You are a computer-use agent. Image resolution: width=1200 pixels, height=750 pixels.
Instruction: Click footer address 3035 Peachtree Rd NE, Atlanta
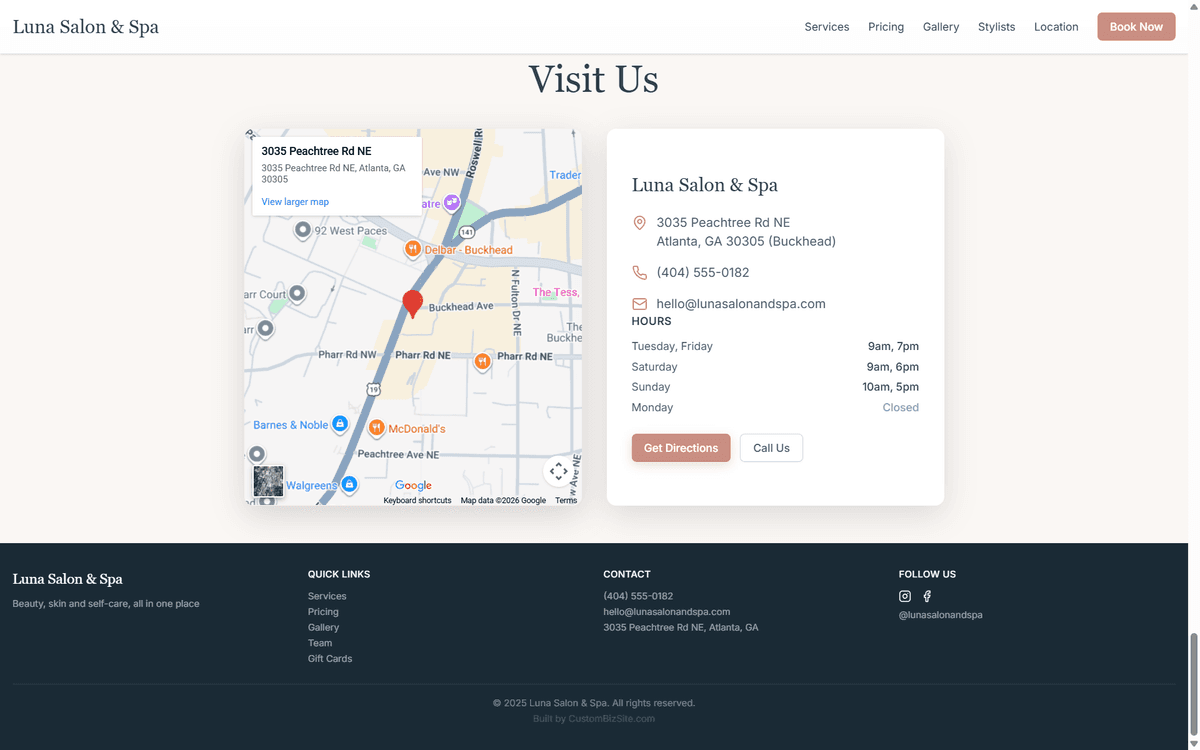click(681, 628)
